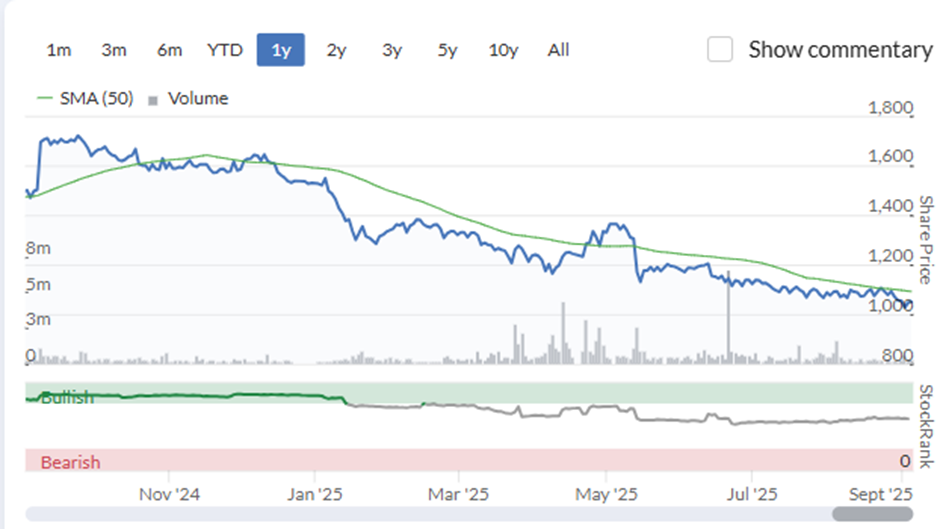The width and height of the screenshot is (940, 529).
Task: Click the Bullish StockRank zone label
Action: point(67,397)
